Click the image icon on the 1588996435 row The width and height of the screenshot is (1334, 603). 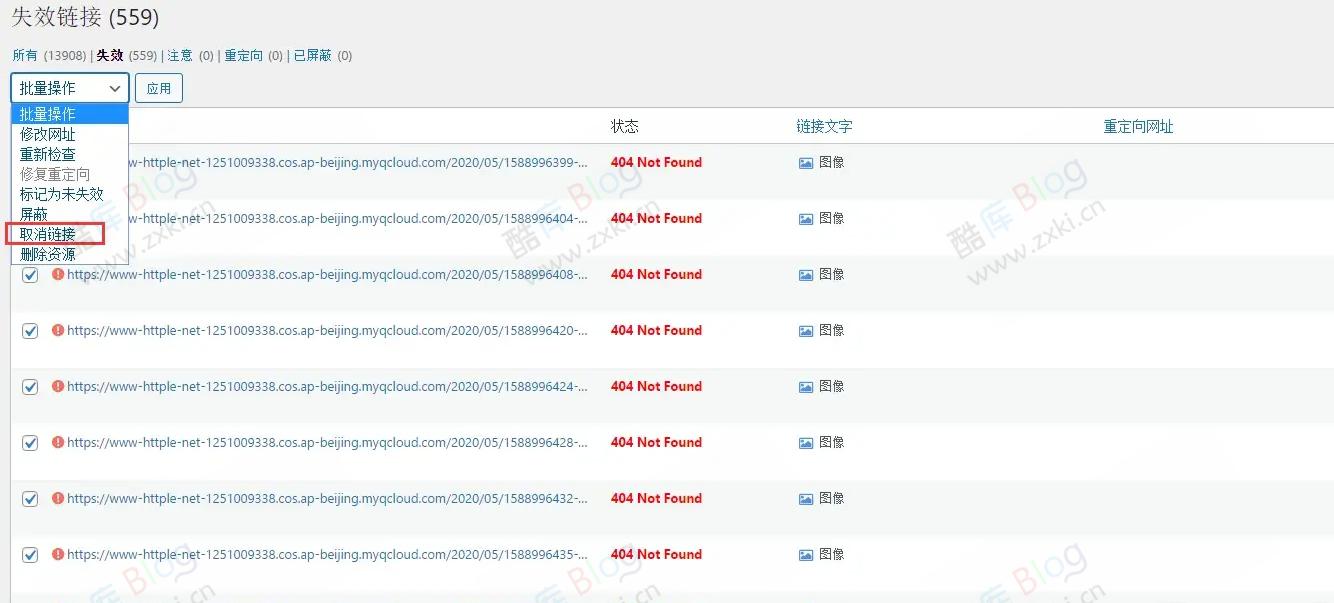click(x=805, y=554)
